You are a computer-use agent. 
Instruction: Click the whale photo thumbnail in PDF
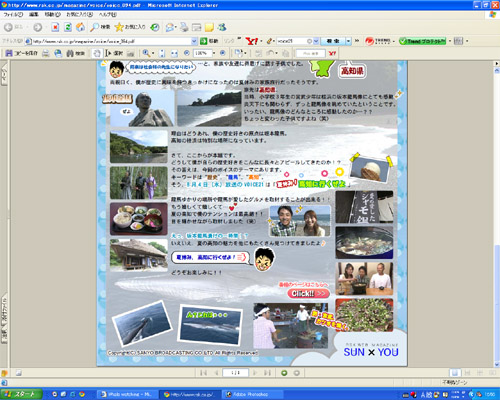(142, 323)
